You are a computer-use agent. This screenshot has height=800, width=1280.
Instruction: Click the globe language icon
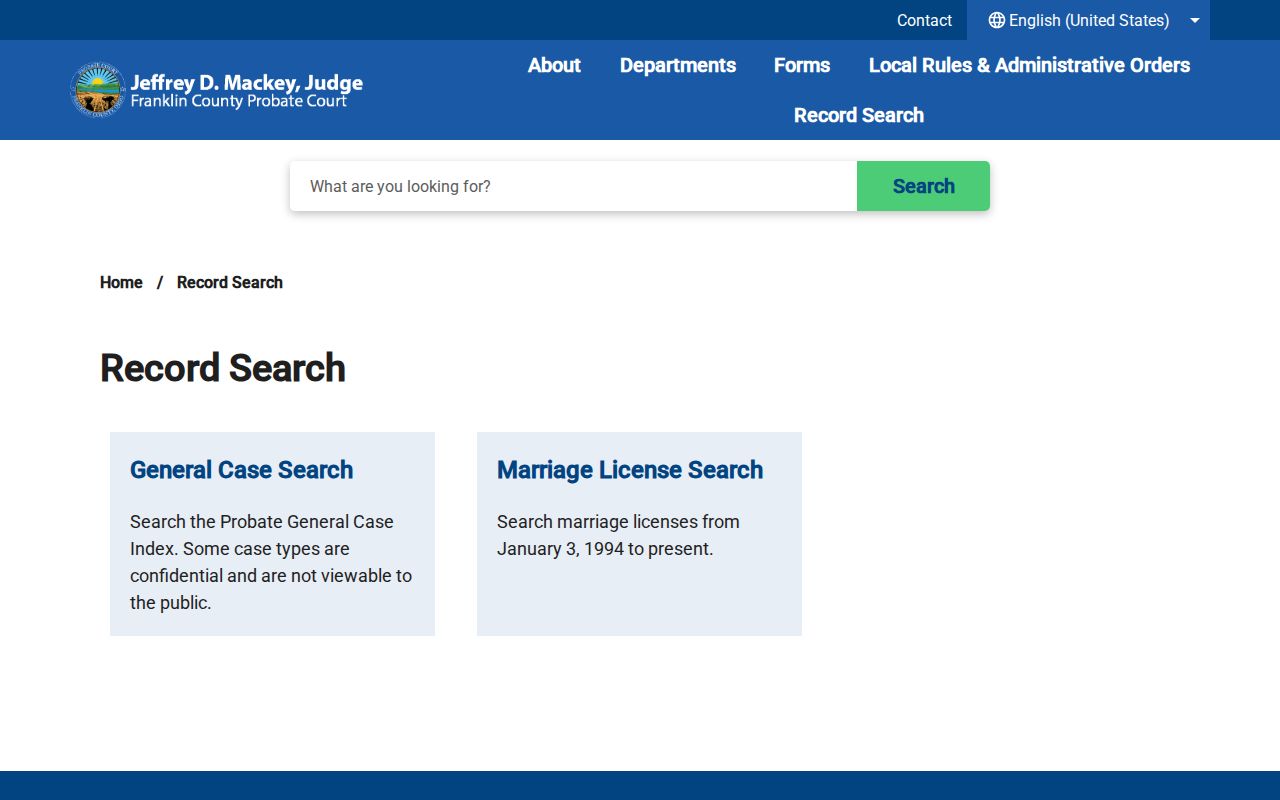(x=996, y=20)
